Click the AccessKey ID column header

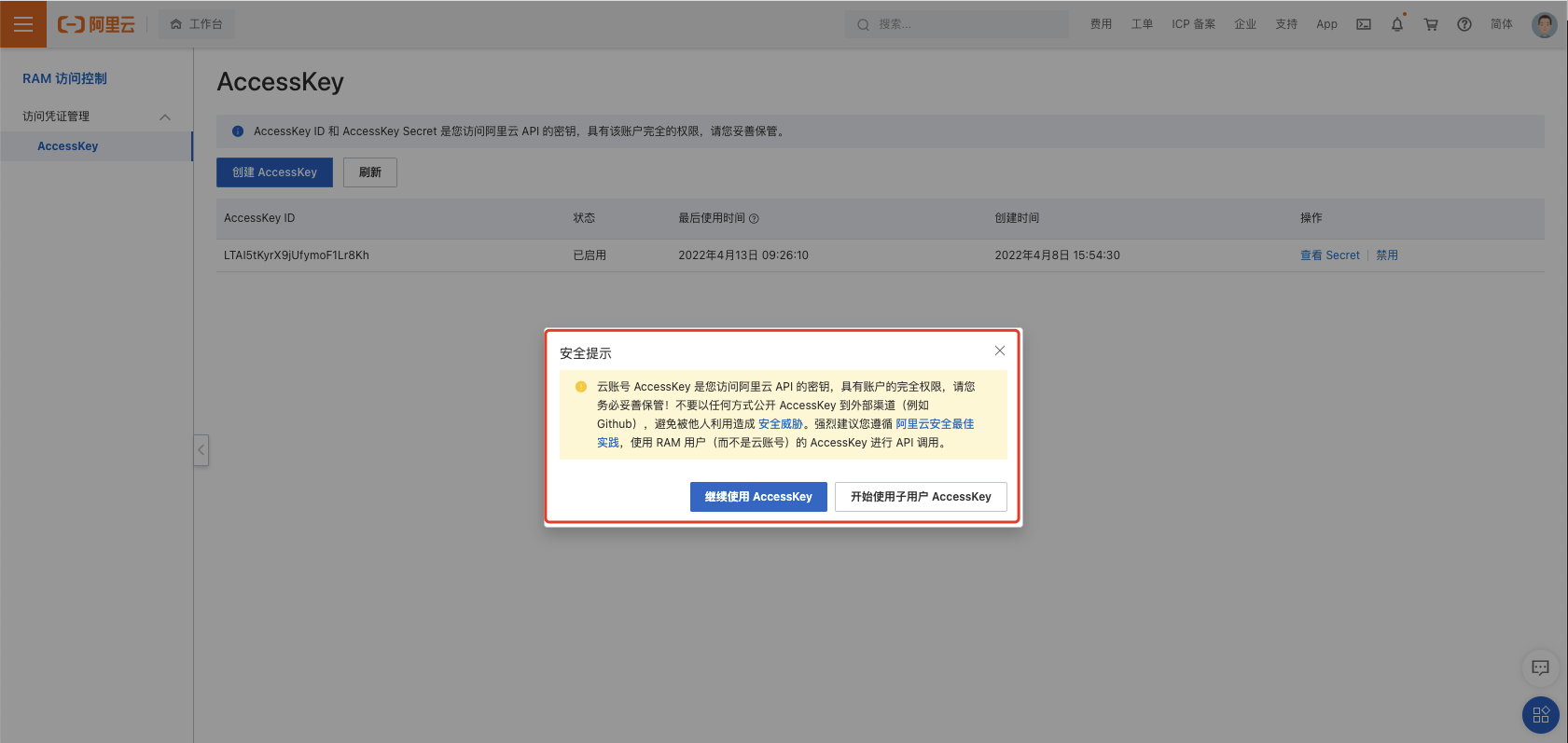[x=259, y=218]
